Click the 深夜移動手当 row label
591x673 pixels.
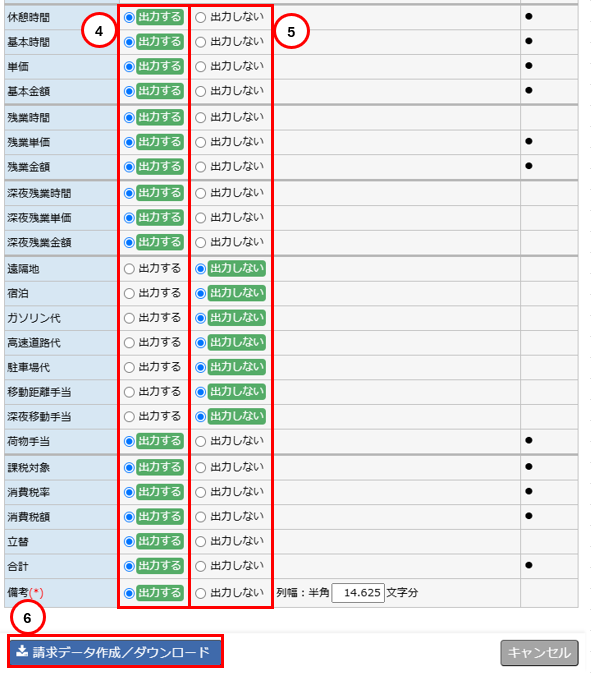[x=39, y=416]
